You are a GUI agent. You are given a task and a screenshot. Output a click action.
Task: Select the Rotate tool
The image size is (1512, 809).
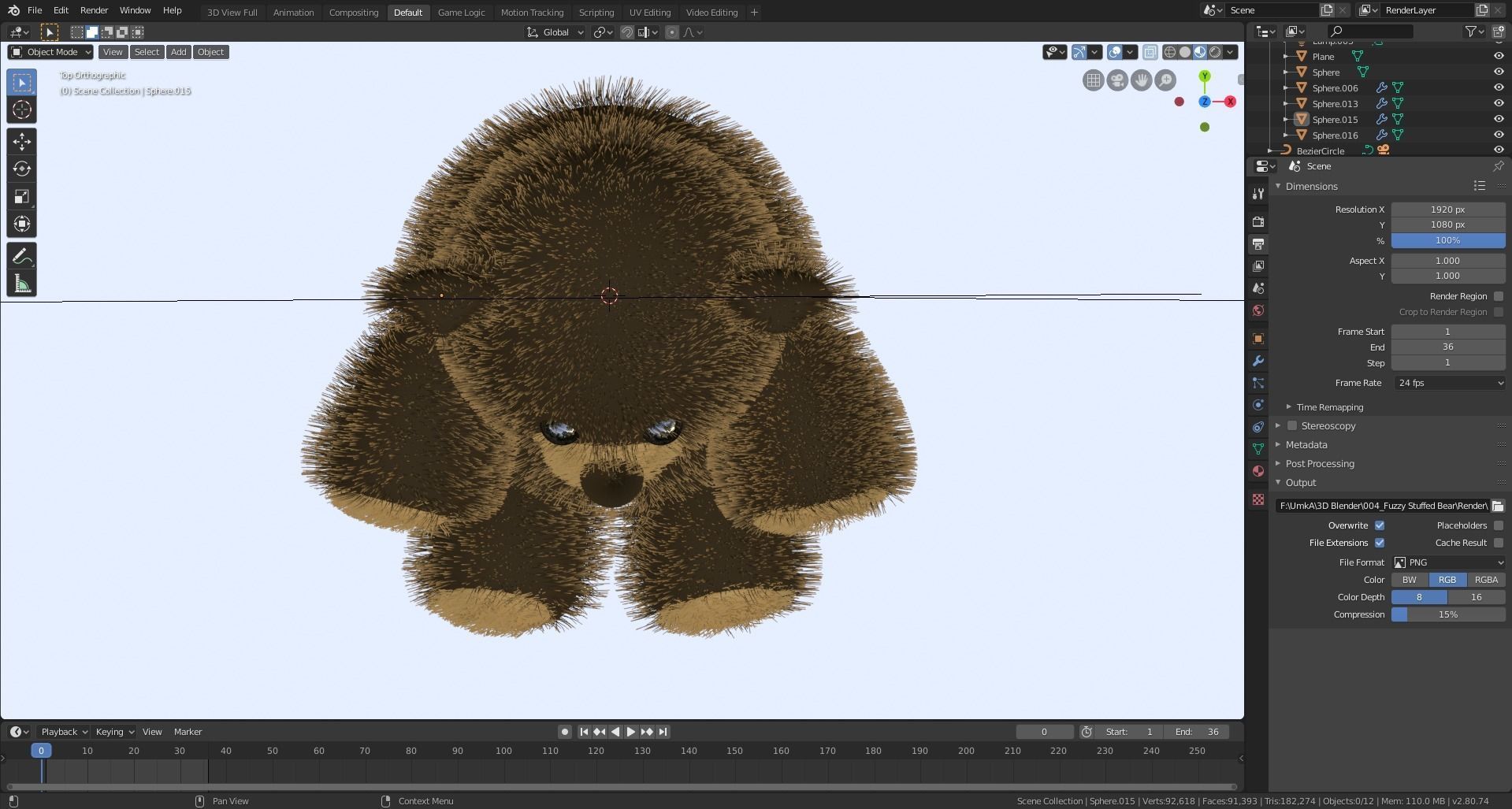pyautogui.click(x=21, y=169)
